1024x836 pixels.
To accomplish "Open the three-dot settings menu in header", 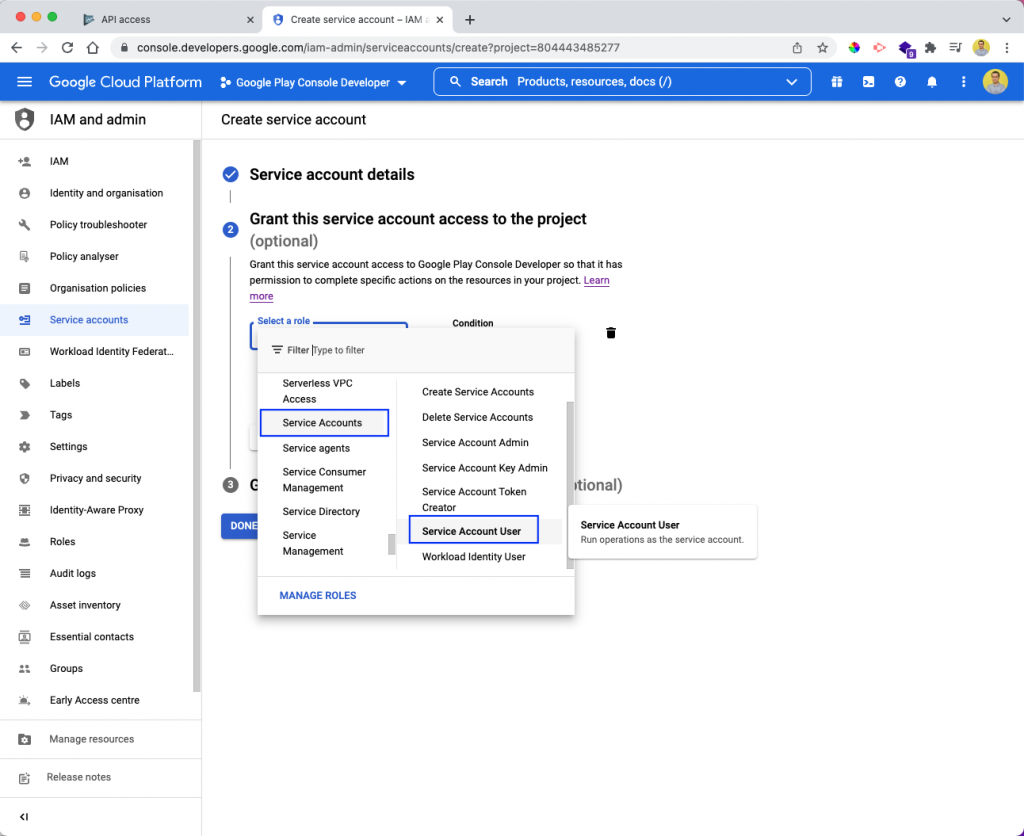I will (963, 82).
